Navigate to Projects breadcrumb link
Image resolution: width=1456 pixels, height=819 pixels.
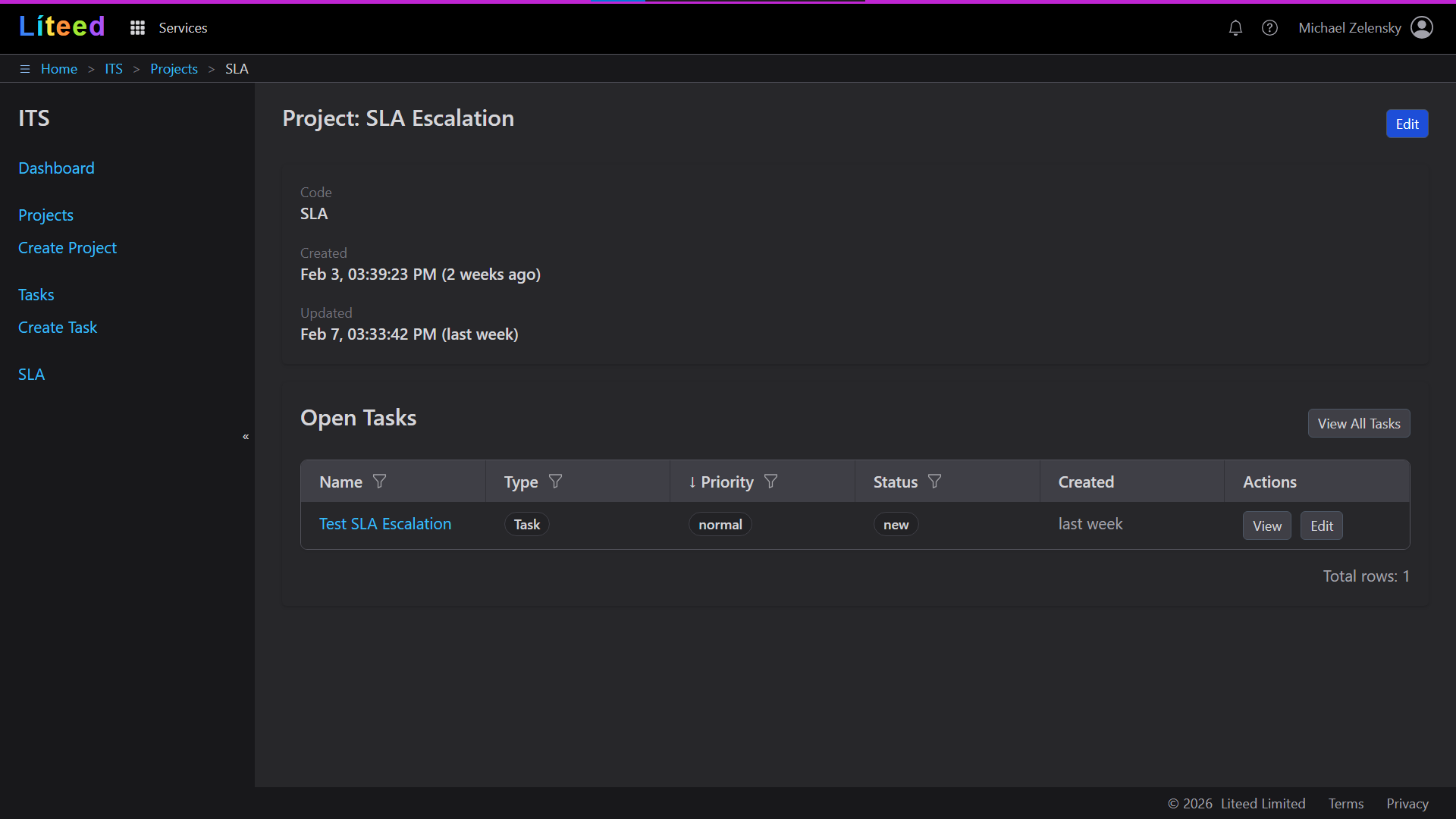[174, 69]
